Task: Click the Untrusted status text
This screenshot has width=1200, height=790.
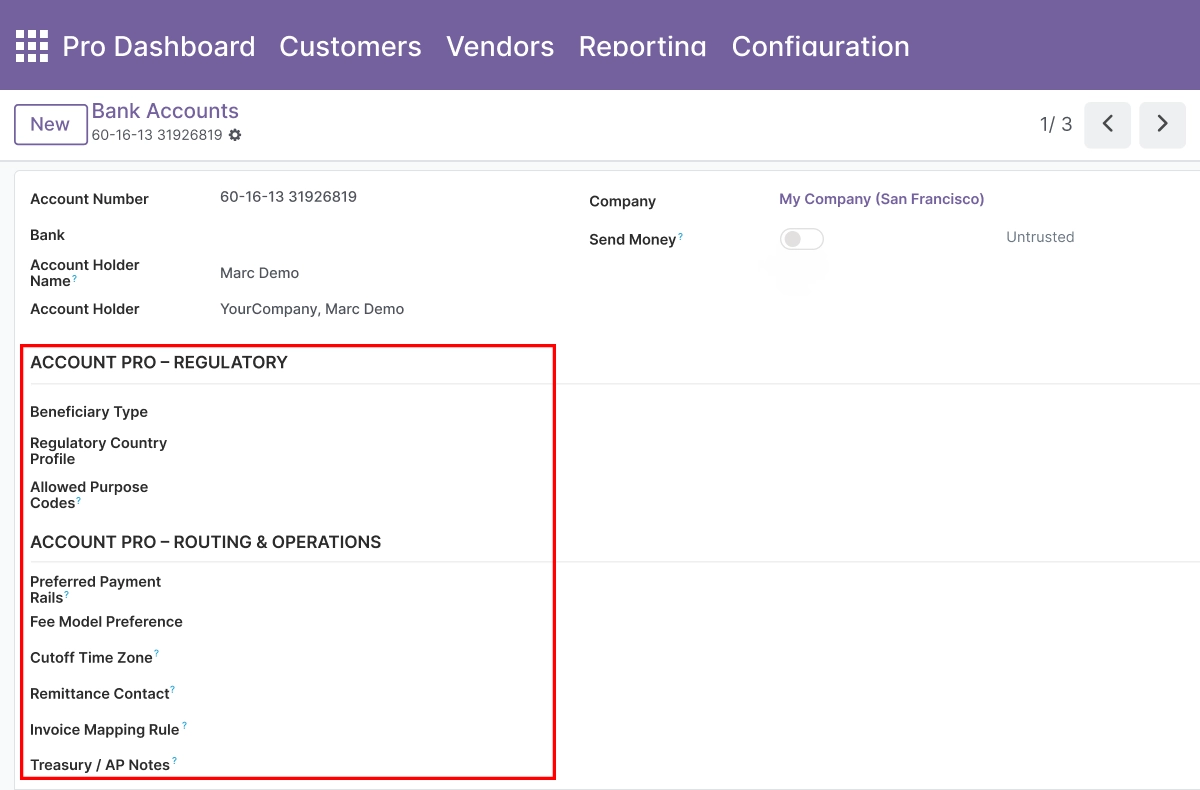Action: click(x=1040, y=237)
